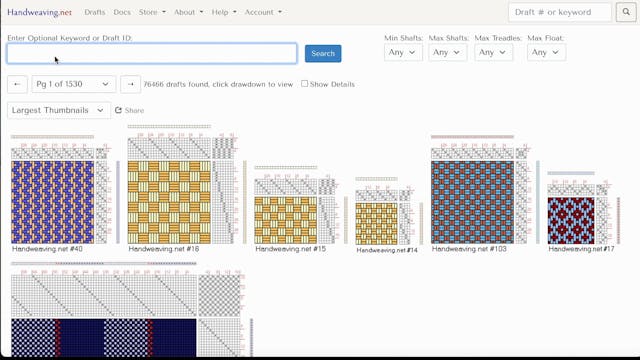Click the Handweaving.net #14 caption
640x360 pixels.
[x=387, y=250]
